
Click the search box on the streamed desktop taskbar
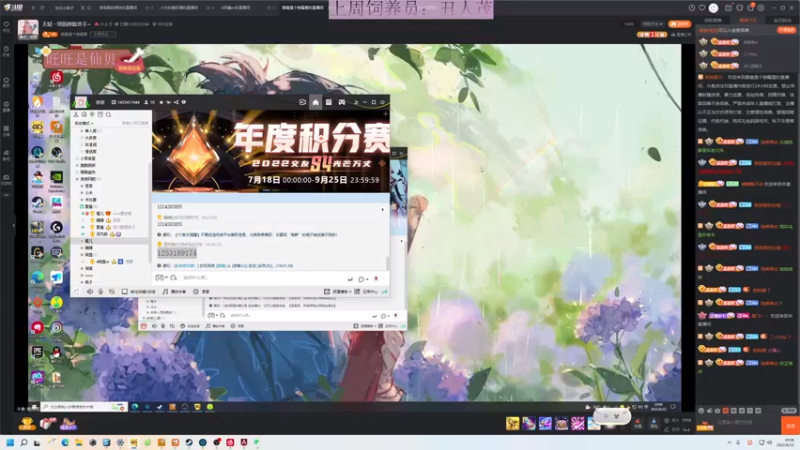84,407
